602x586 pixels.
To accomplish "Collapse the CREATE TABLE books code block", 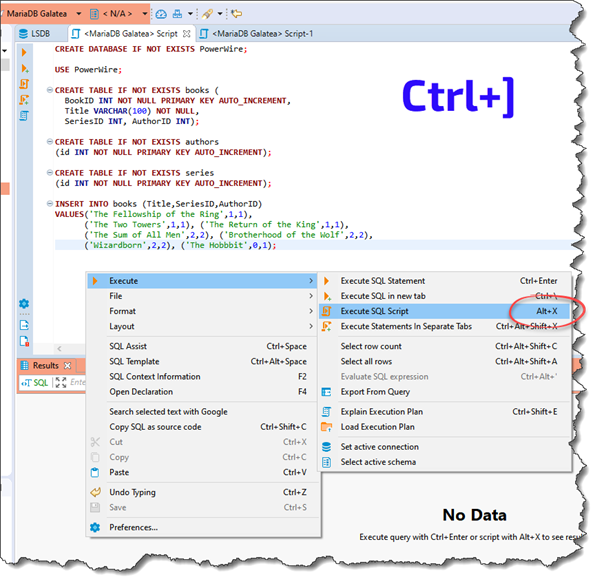I will click(x=50, y=91).
